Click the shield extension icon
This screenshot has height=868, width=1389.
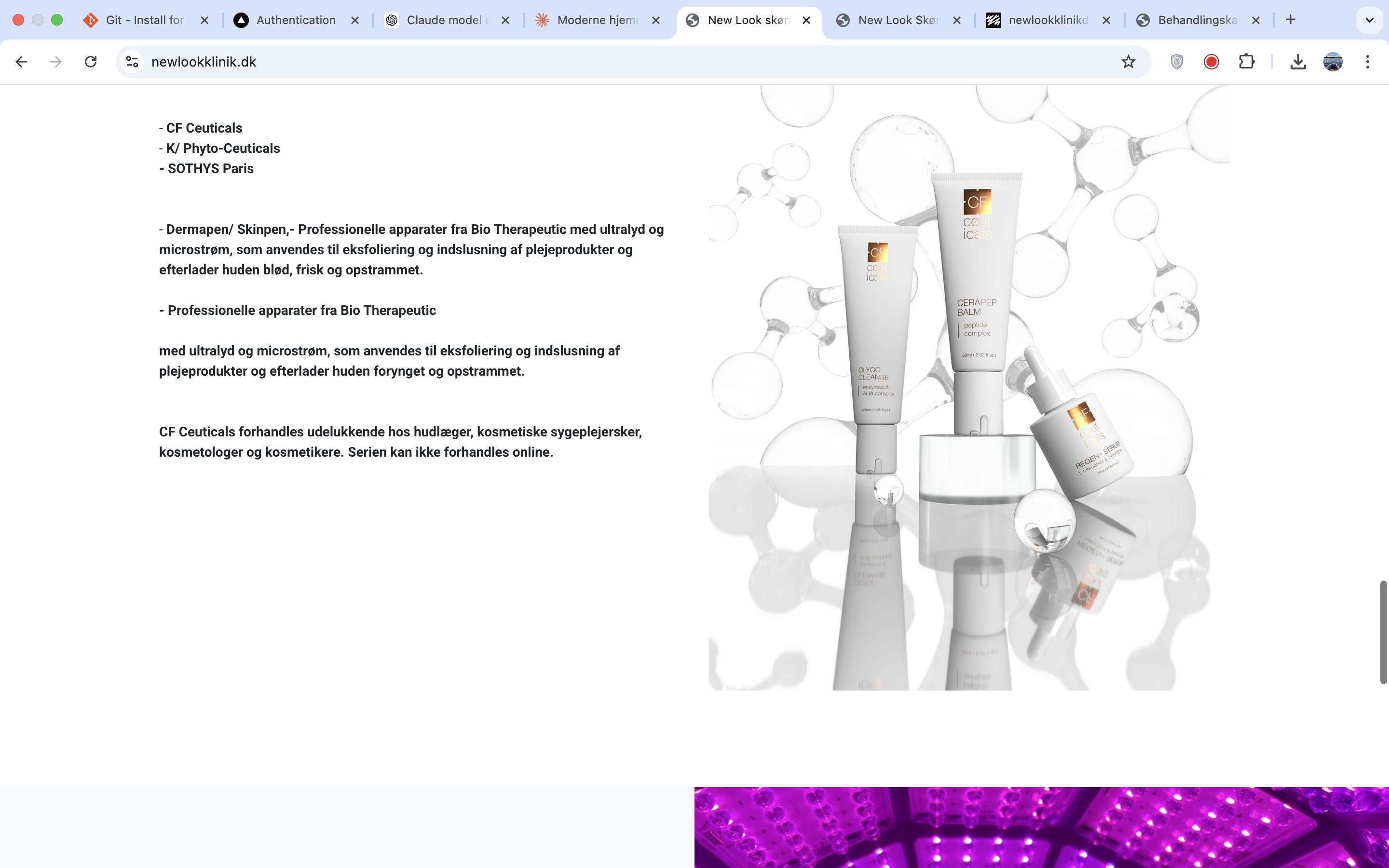(1177, 61)
